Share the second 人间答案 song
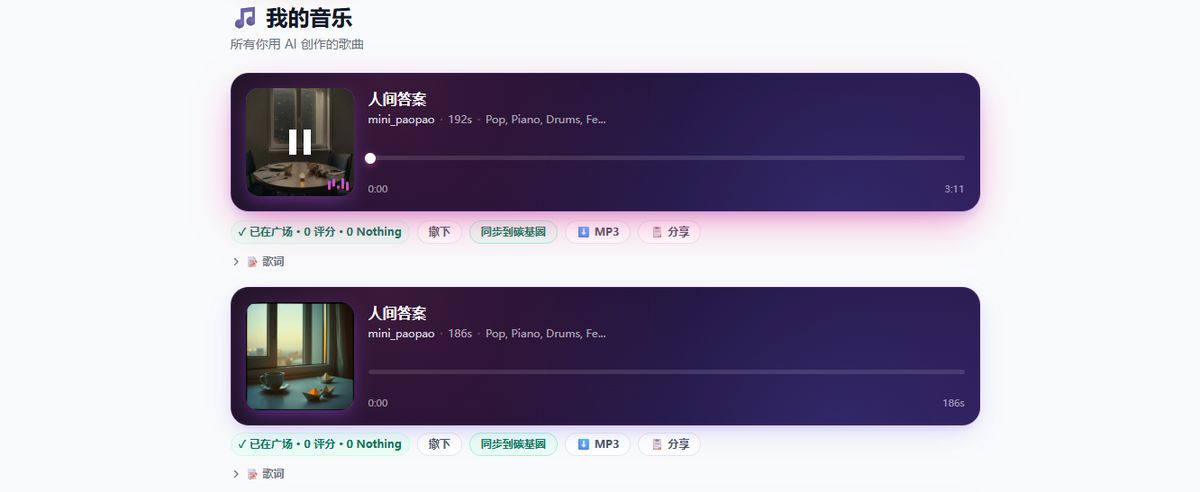The height and width of the screenshot is (492, 1200). 669,444
